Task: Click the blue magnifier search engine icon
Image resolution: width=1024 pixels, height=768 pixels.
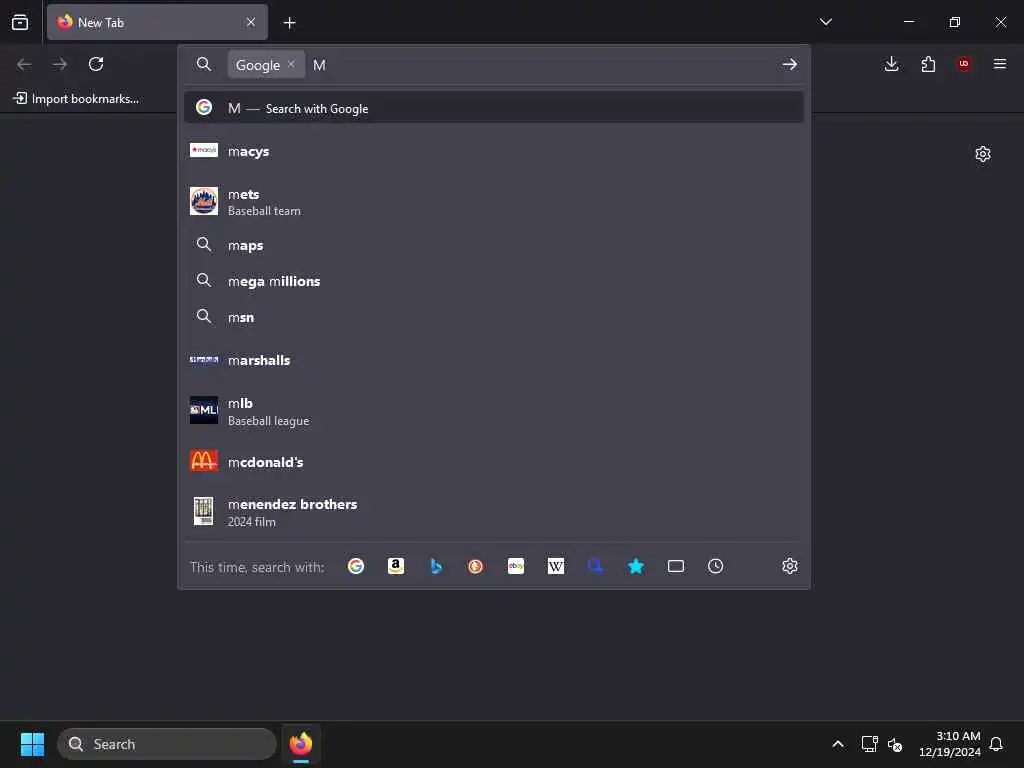Action: click(596, 566)
